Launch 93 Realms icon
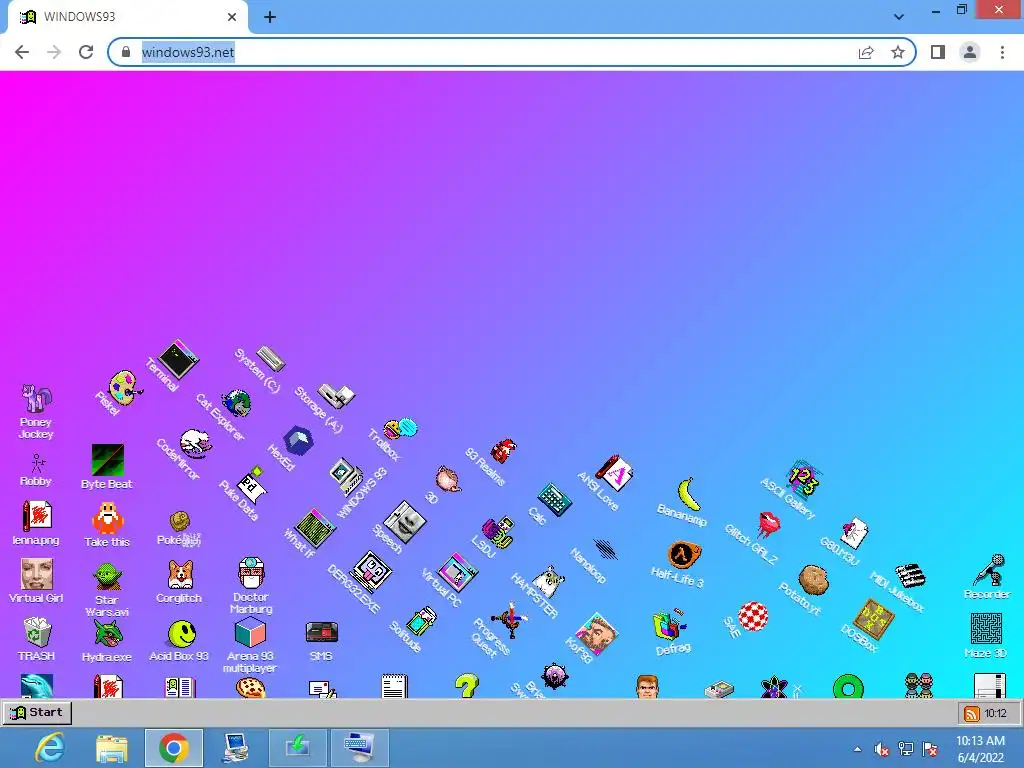The height and width of the screenshot is (768, 1024). coord(504,450)
